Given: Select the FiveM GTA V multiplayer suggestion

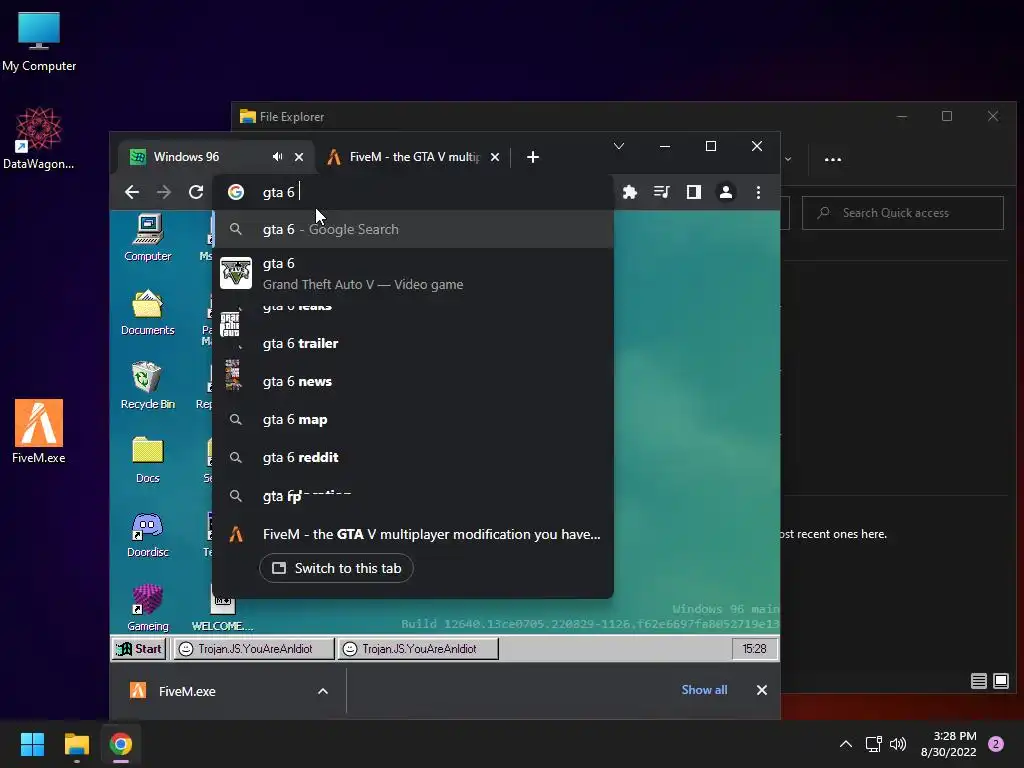Looking at the screenshot, I should pos(413,534).
